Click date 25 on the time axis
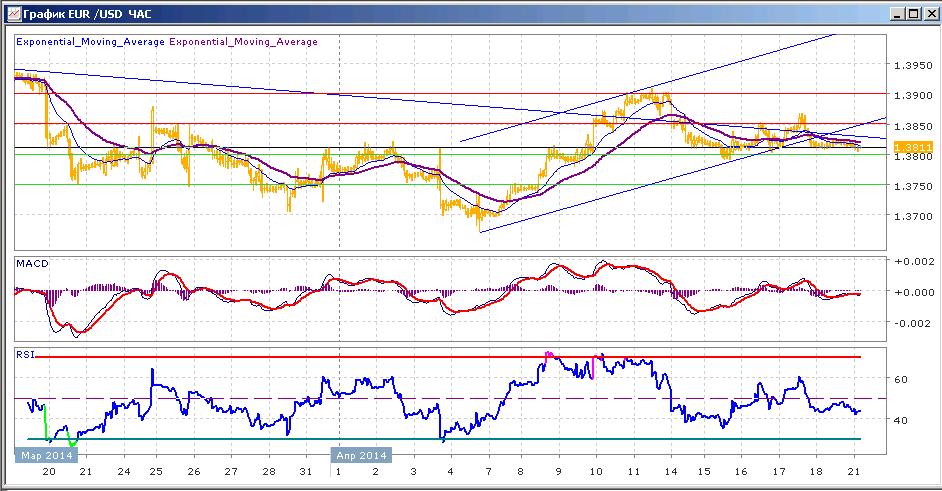This screenshot has height=491, width=942. (156, 472)
